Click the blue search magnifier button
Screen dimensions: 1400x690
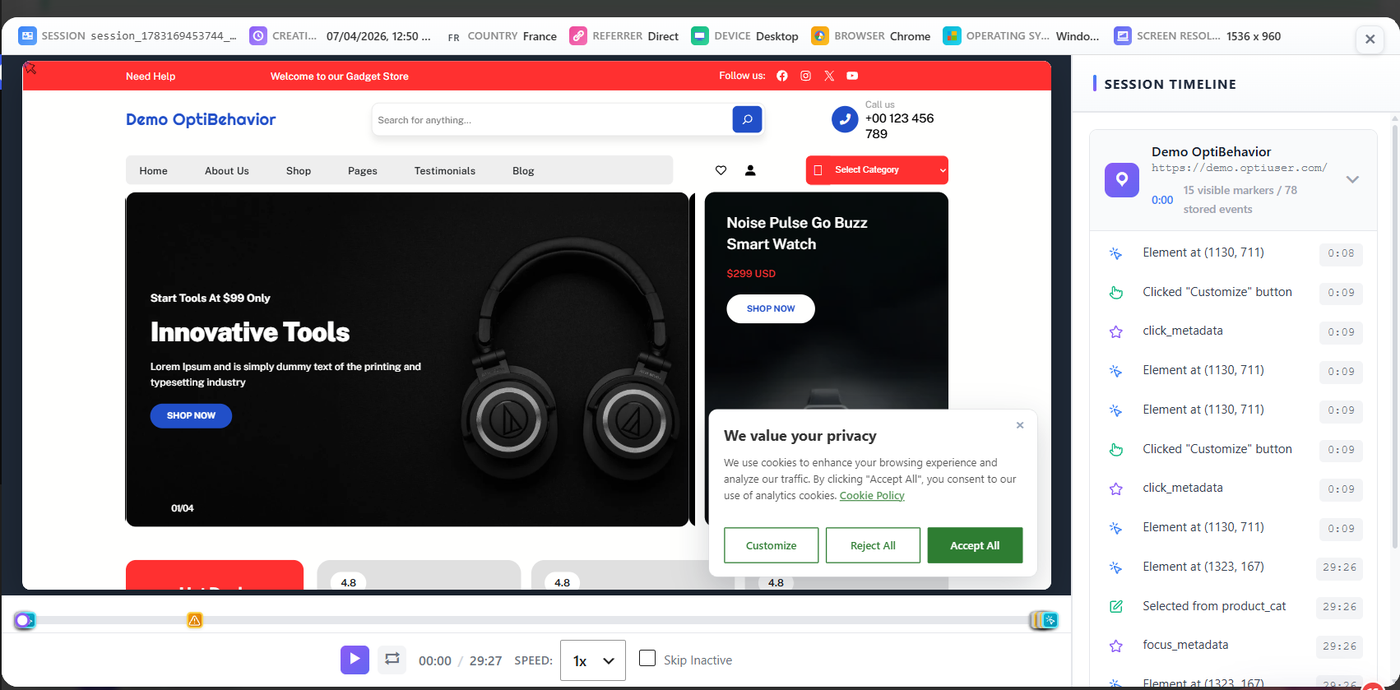pos(747,120)
